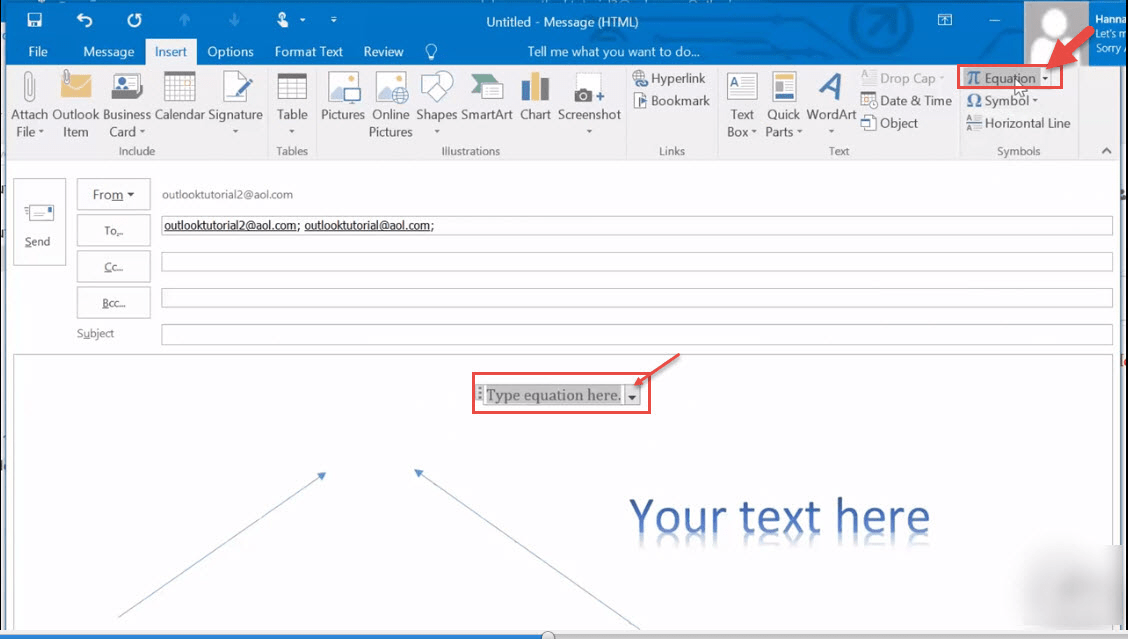The height and width of the screenshot is (639, 1128).
Task: Select recipient outlooktutorial2@aol.com in the To field
Action: (230, 225)
